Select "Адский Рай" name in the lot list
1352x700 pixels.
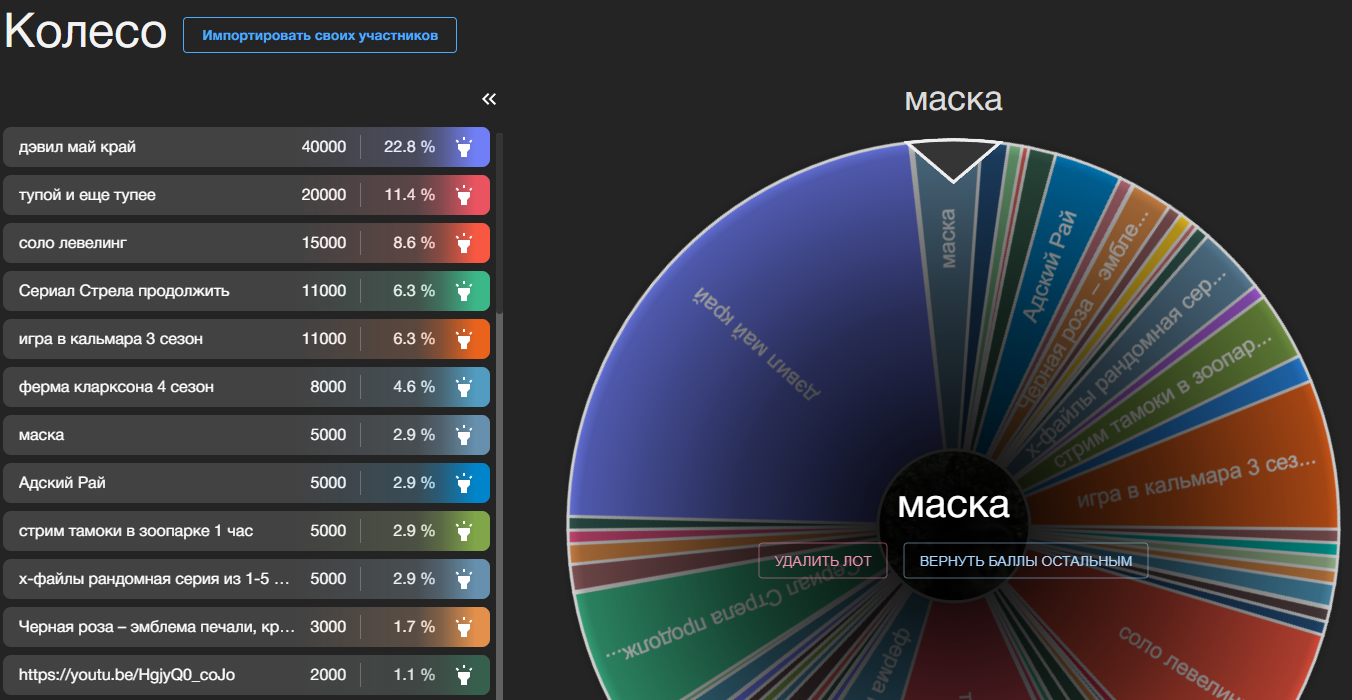tap(62, 483)
